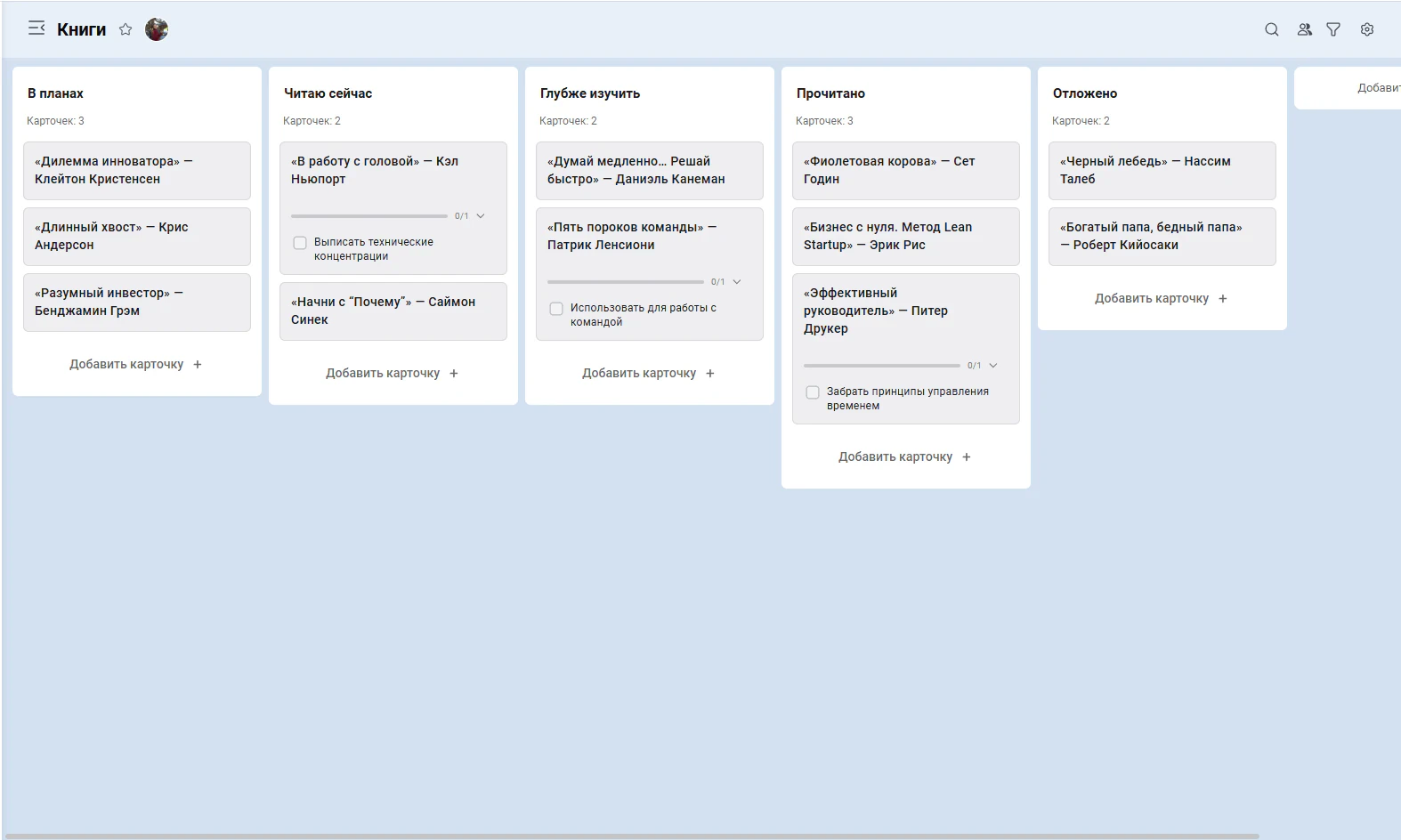Open 'Фиолетовая корова' card
Screen dimensions: 1401x840
(906, 171)
